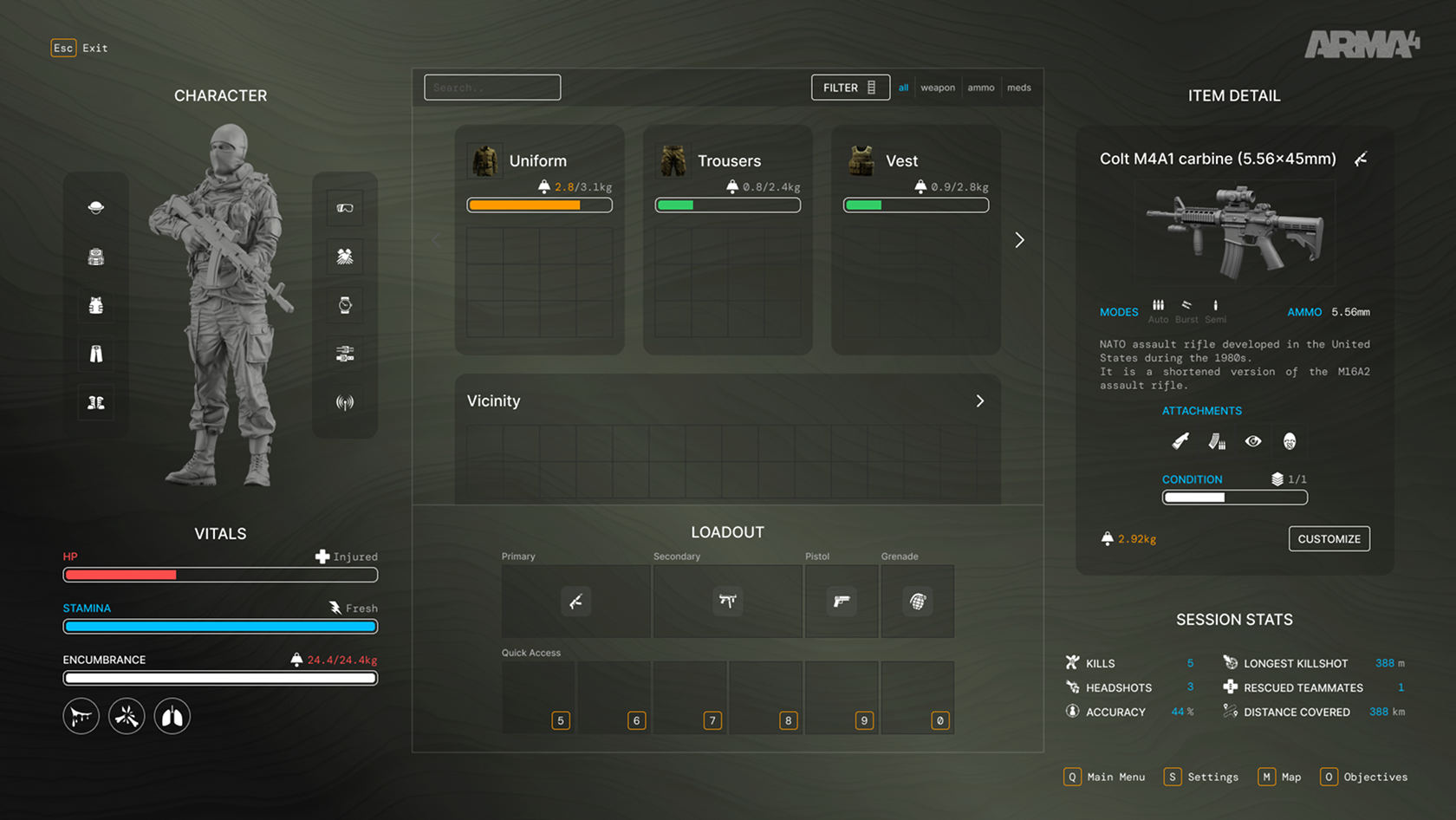Click the blue STAMINA bar
1456x820 pixels.
220,627
